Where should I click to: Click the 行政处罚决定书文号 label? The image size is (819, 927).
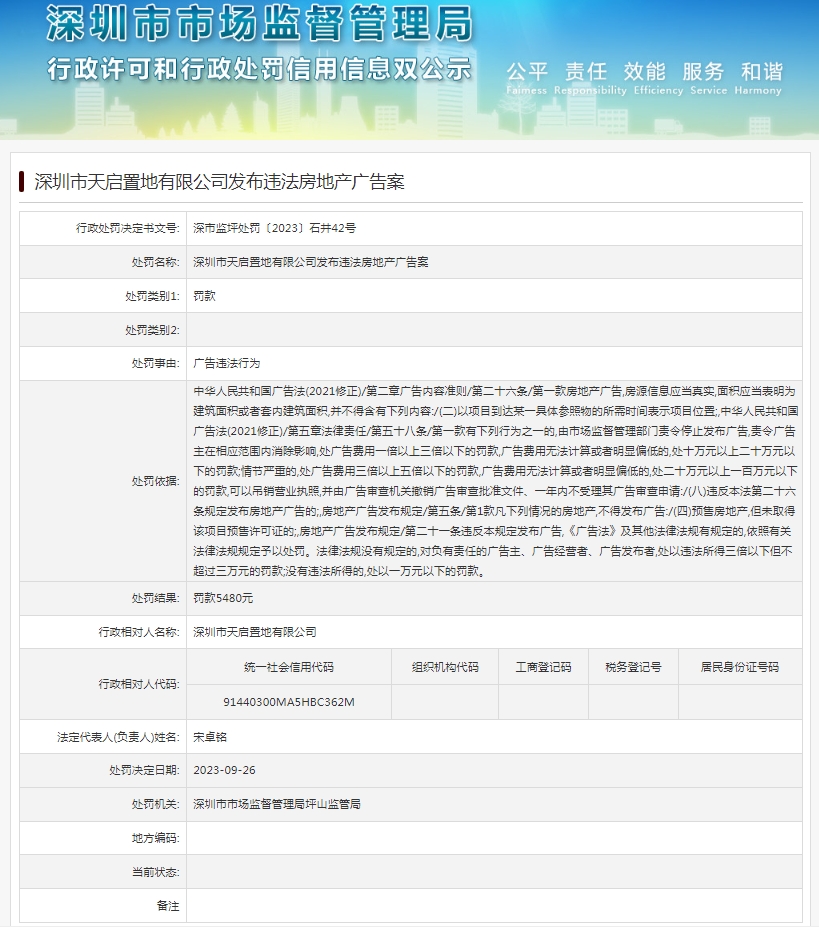click(x=127, y=228)
